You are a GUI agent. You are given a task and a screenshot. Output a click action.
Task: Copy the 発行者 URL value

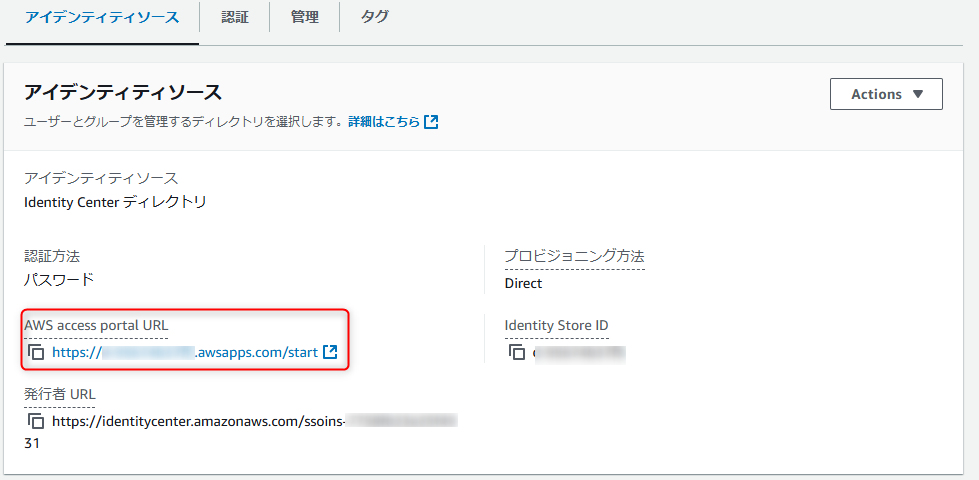point(37,421)
